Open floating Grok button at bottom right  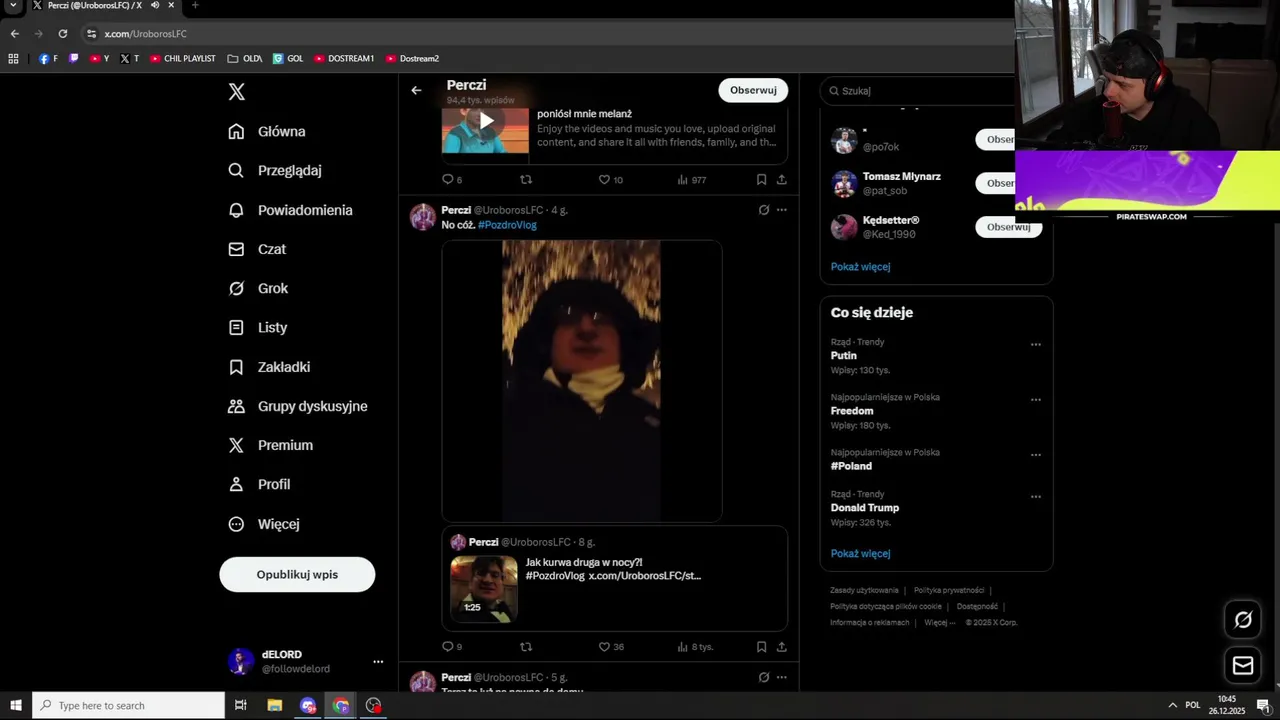tap(1243, 620)
